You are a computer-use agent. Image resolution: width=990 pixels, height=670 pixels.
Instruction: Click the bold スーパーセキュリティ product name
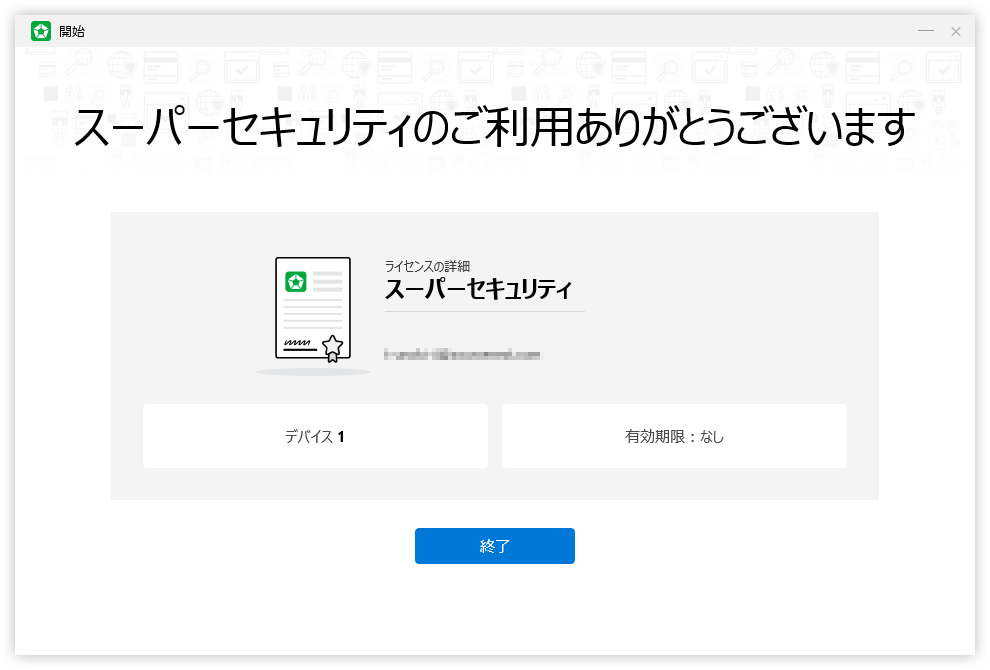[x=478, y=290]
